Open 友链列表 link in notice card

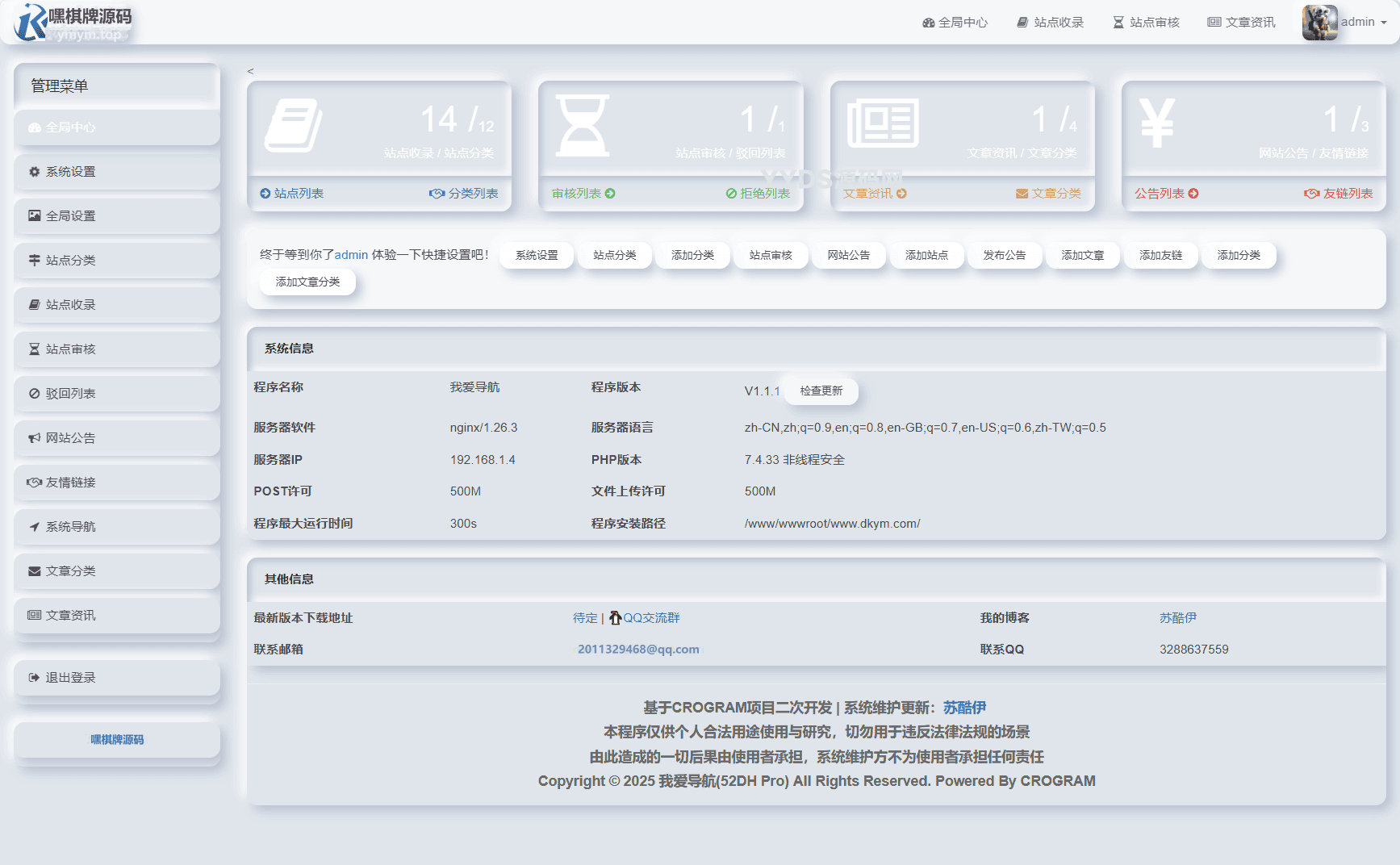(x=1339, y=194)
